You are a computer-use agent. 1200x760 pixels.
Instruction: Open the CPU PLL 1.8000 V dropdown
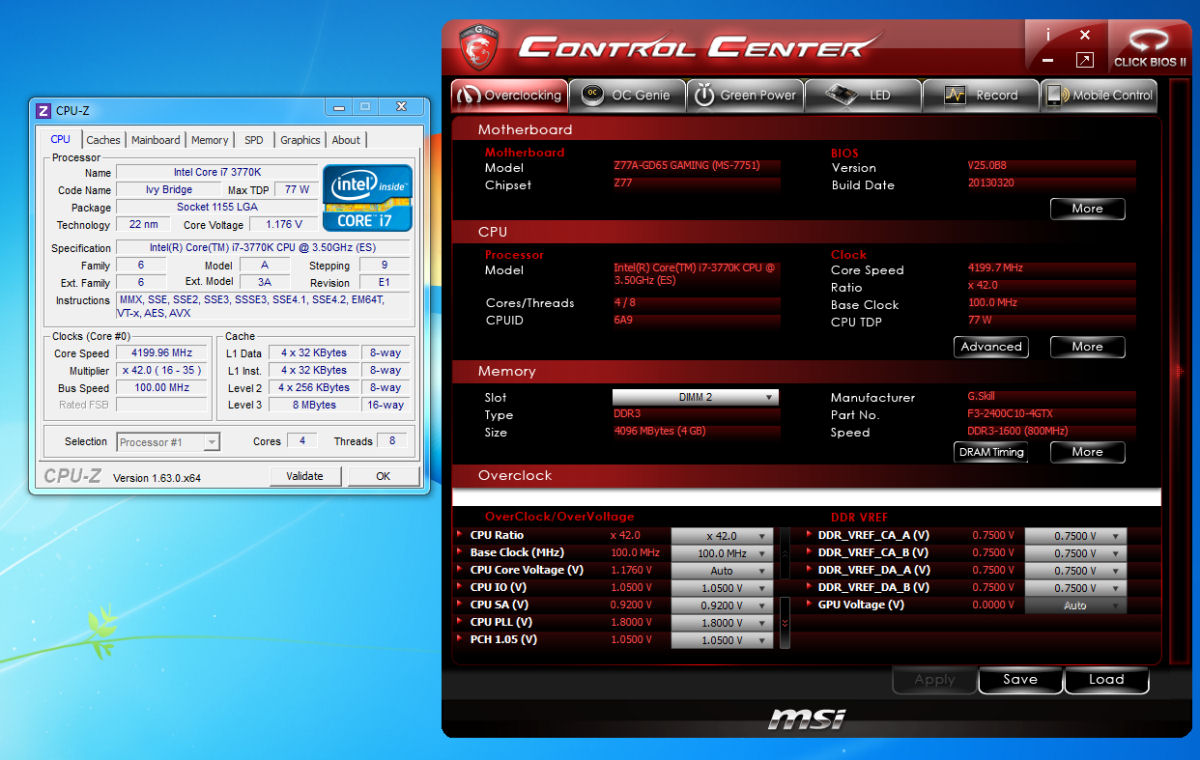(722, 623)
